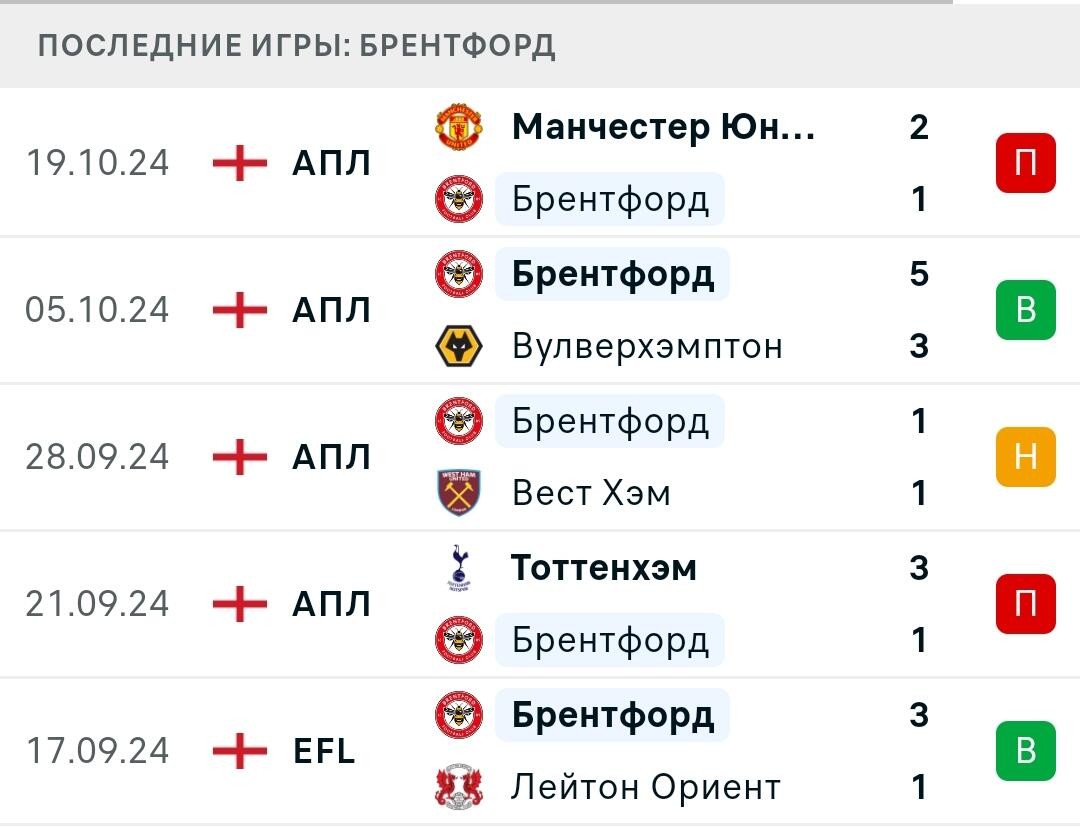
Task: Click the Wolverhampton wolf logo
Action: pos(459,346)
